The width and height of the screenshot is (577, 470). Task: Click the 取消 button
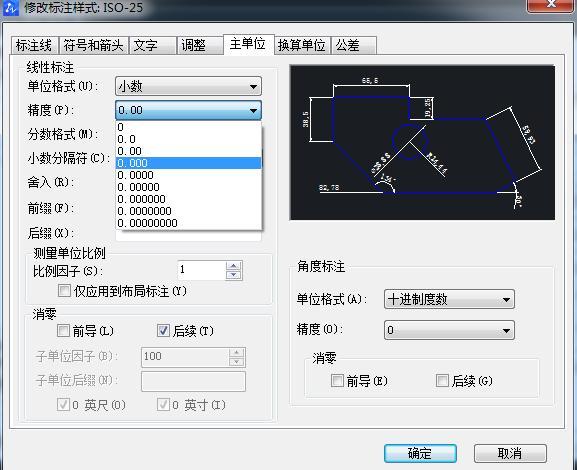(x=510, y=453)
